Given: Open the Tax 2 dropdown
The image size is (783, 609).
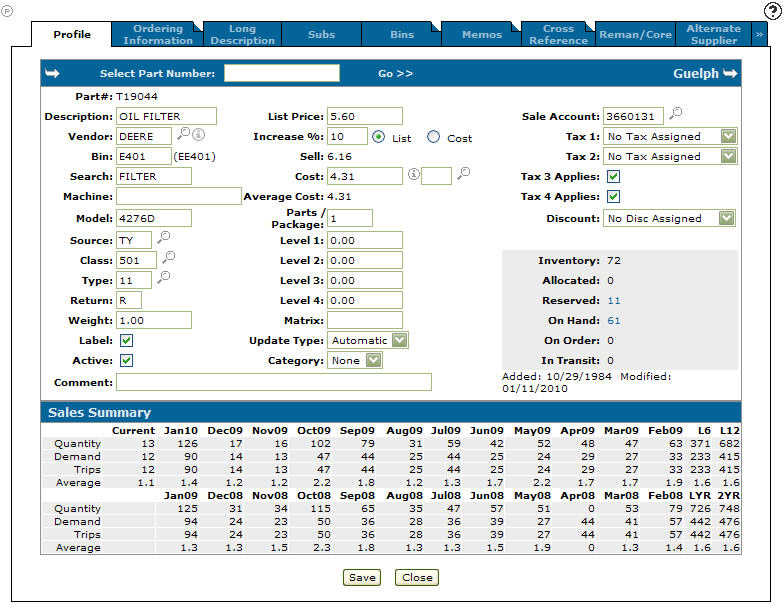Looking at the screenshot, I should [x=670, y=156].
